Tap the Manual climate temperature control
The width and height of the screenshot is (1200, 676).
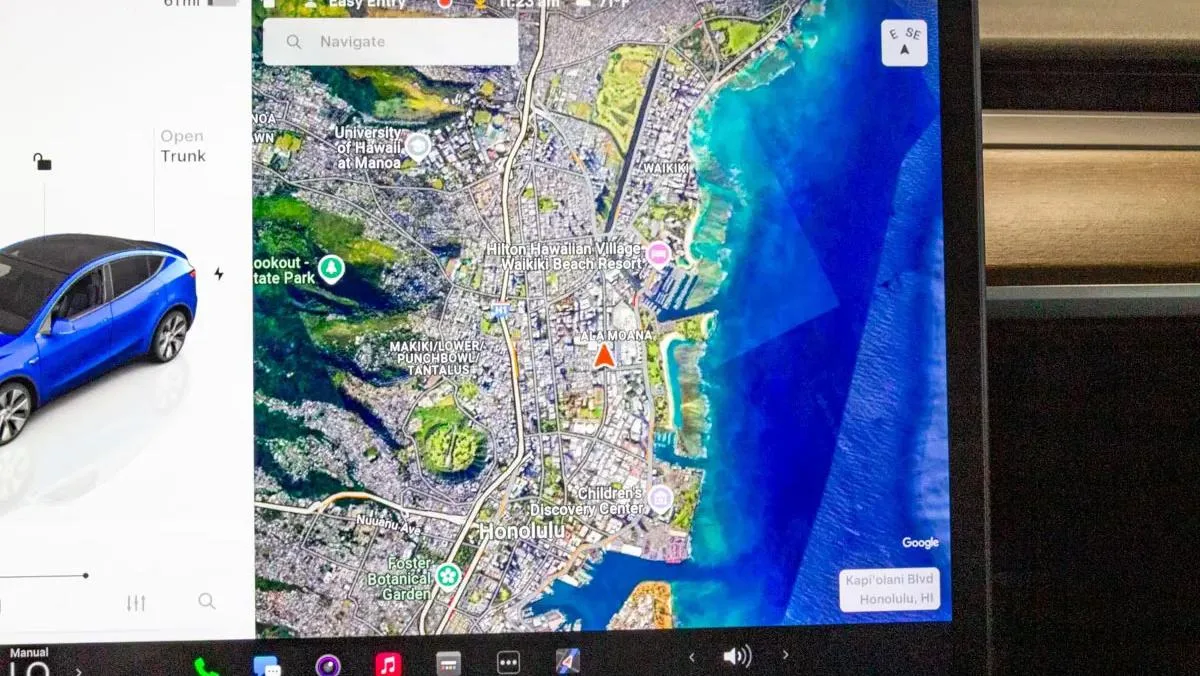click(x=28, y=662)
